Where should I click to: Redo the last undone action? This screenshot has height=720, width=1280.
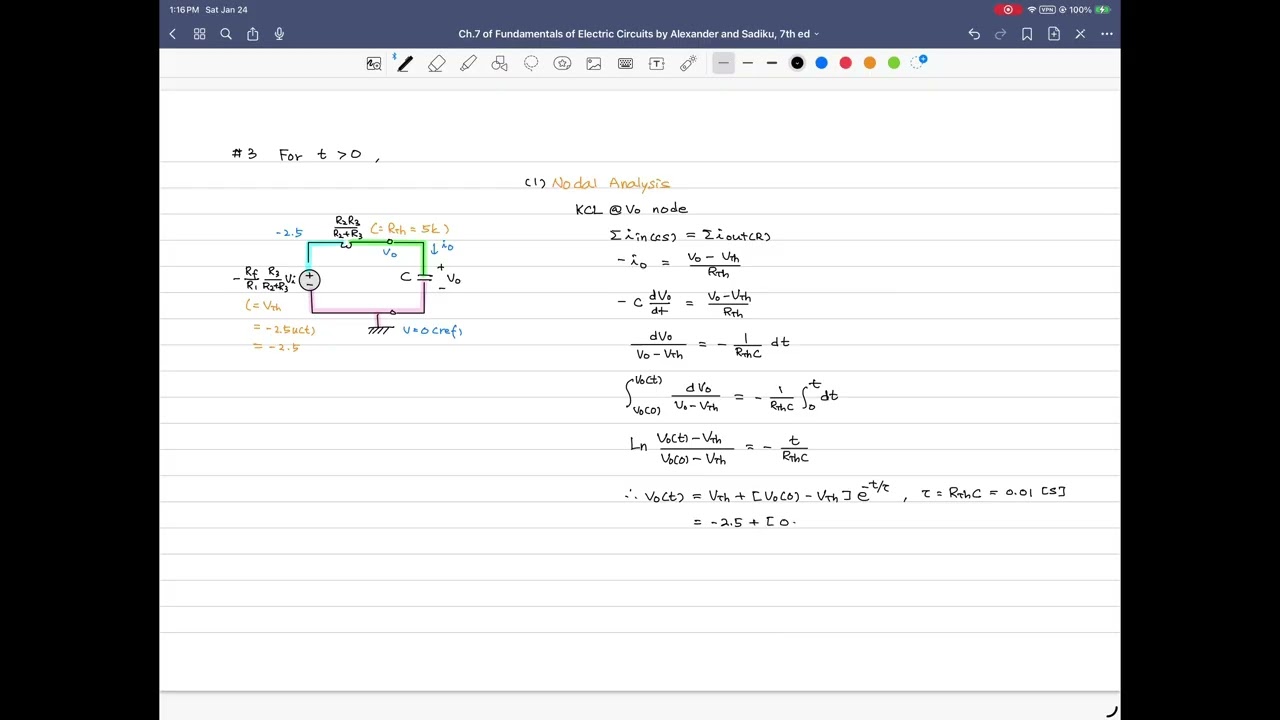[x=1000, y=34]
